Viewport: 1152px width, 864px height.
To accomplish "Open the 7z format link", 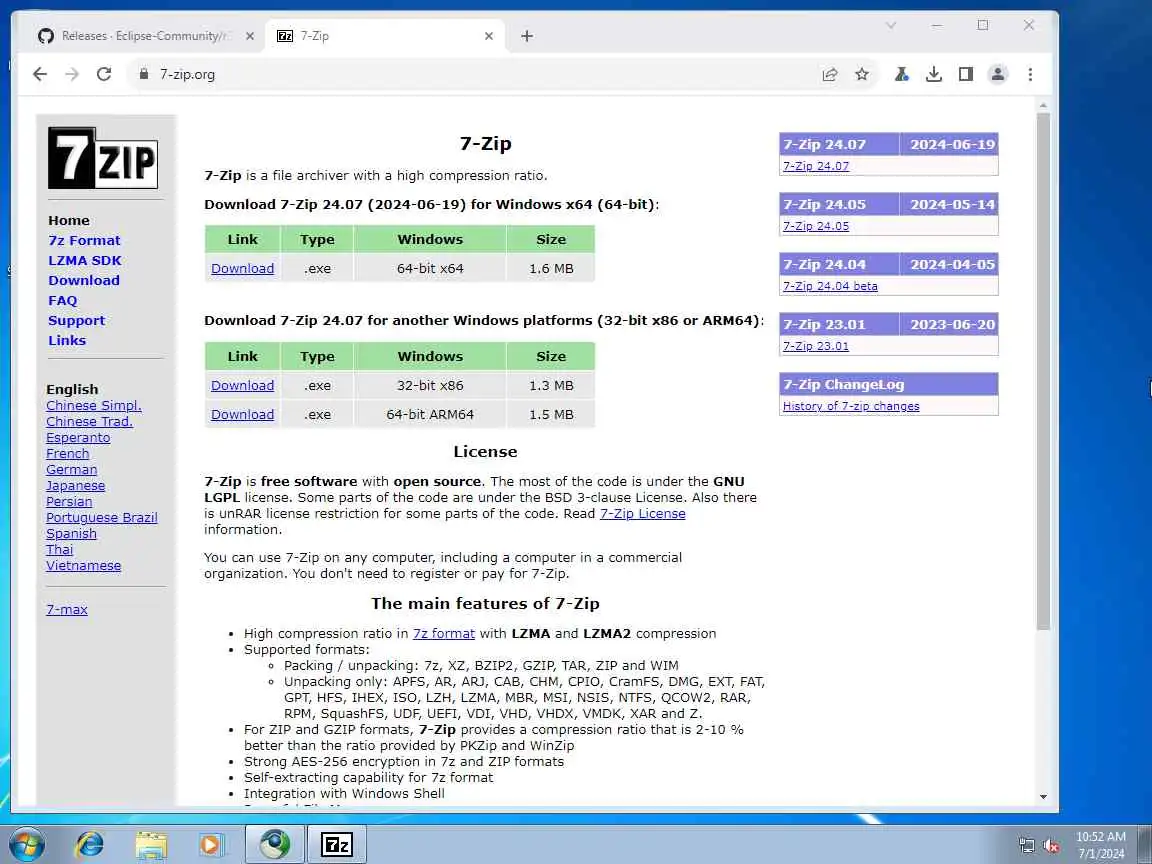I will 444,633.
